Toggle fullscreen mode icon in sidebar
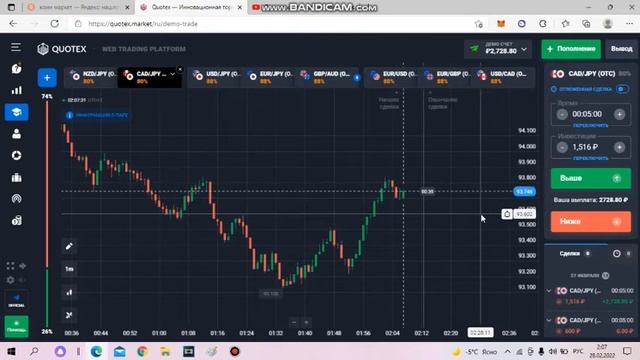This screenshot has width=640, height=360. pos(11,266)
